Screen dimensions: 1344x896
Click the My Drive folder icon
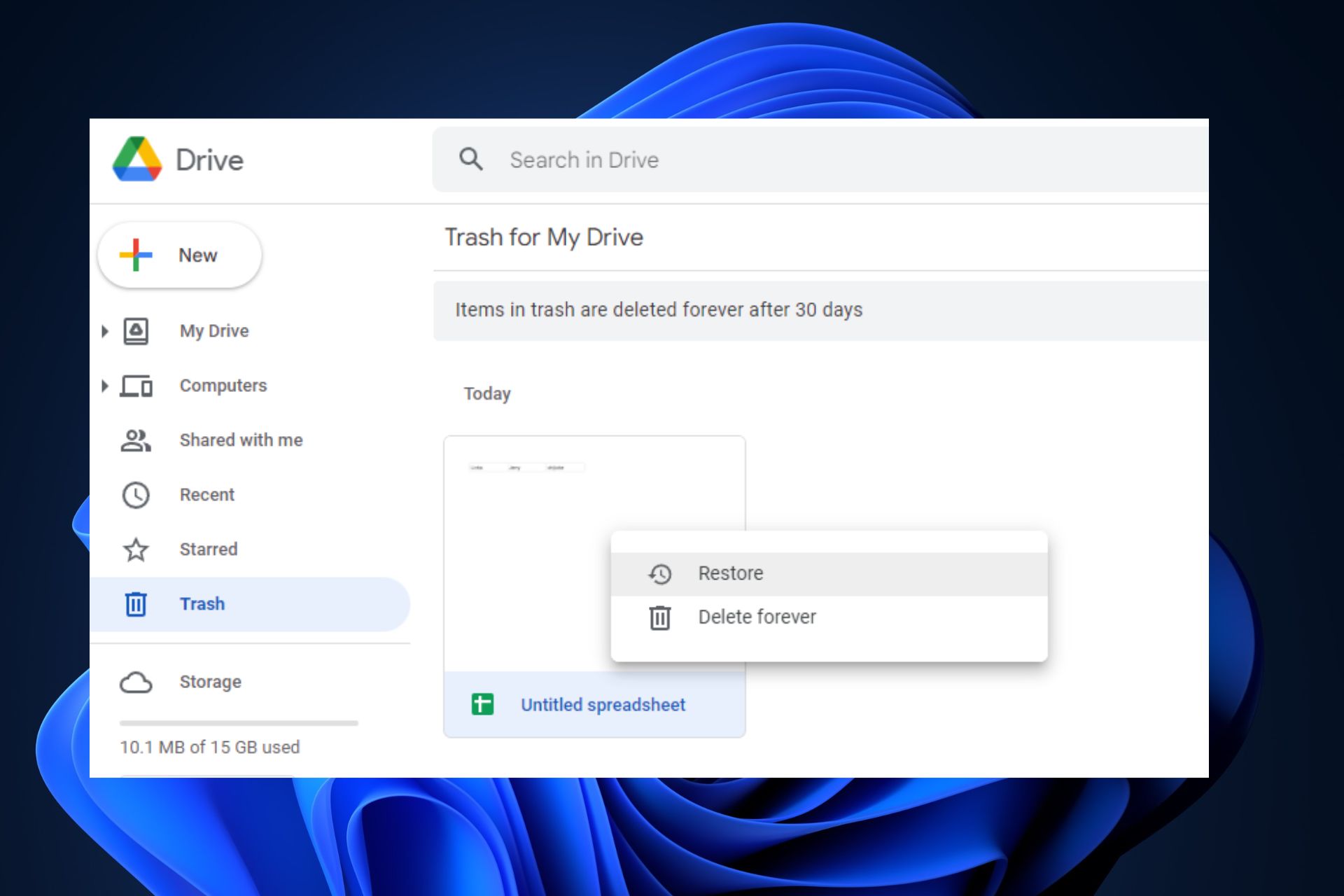[x=136, y=330]
